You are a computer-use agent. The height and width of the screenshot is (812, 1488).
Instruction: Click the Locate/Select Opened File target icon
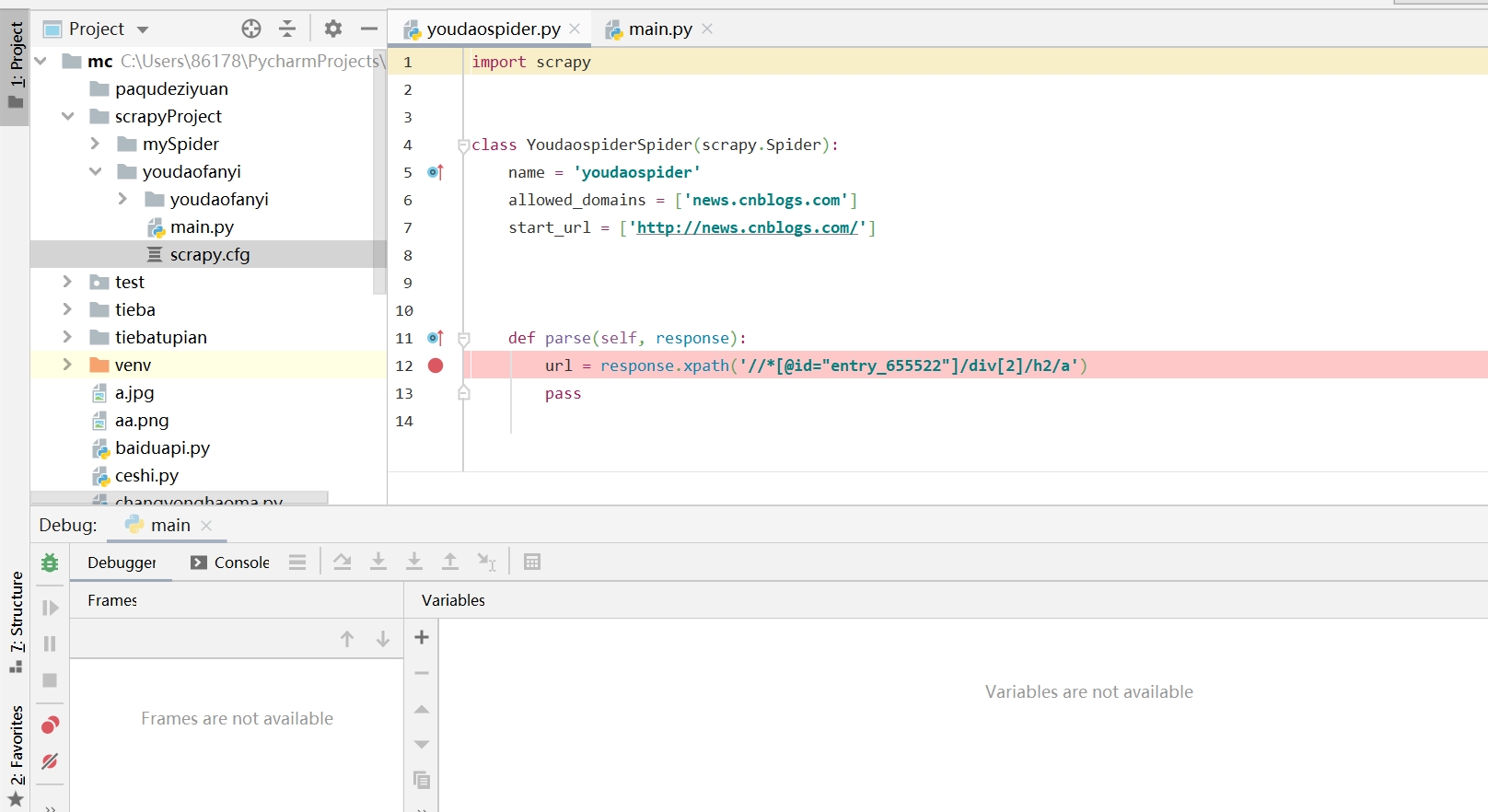point(251,29)
